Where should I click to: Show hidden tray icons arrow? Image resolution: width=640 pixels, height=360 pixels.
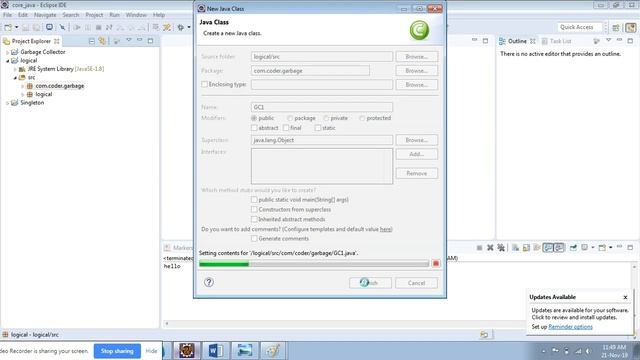tap(544, 351)
